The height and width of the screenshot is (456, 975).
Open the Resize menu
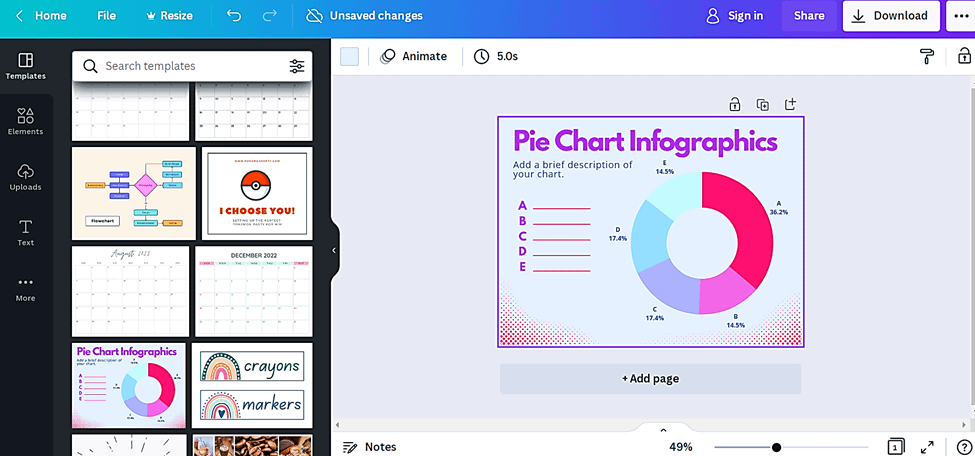[169, 16]
